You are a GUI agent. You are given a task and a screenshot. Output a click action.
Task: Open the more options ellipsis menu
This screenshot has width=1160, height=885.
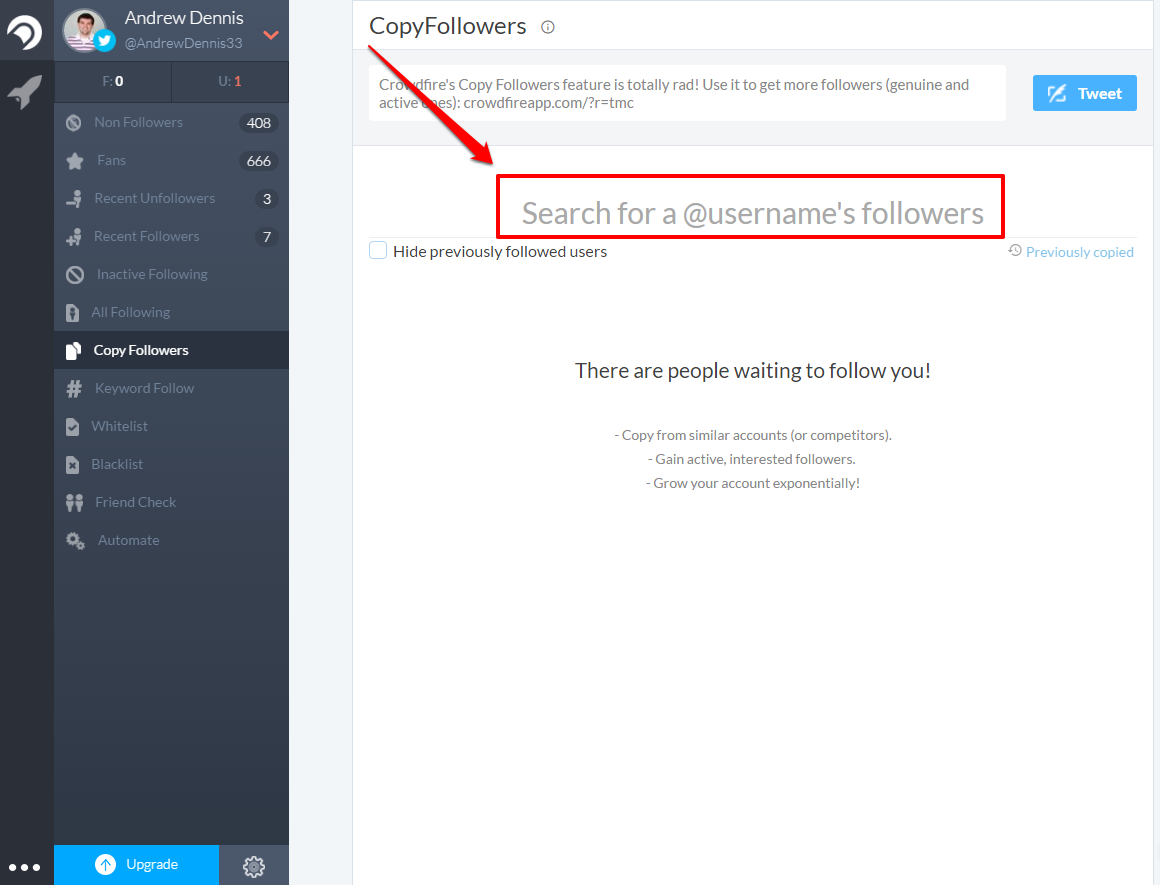click(x=24, y=866)
